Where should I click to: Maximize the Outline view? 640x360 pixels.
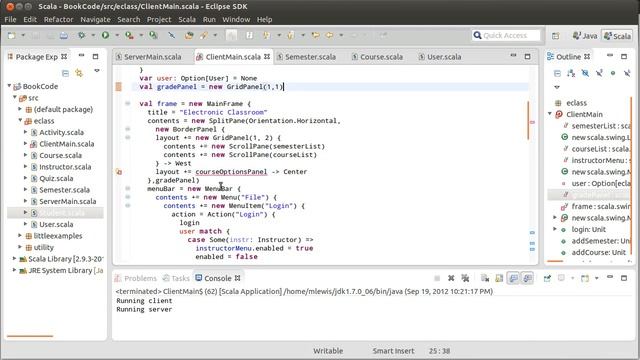(x=624, y=56)
